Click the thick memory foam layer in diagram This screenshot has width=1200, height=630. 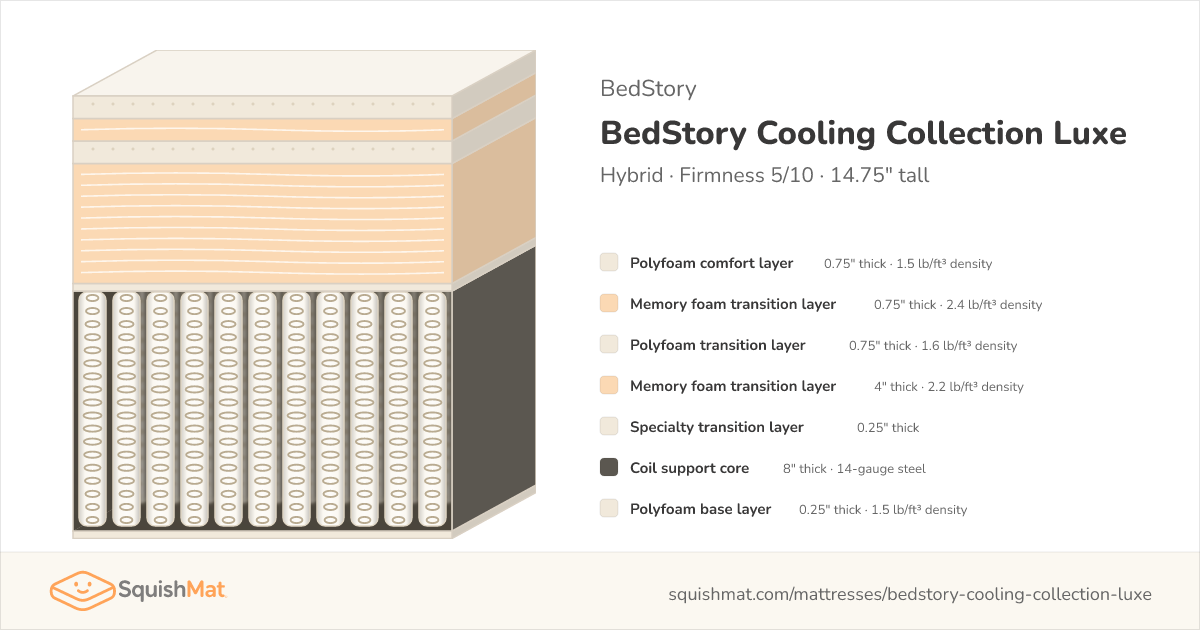tap(262, 223)
